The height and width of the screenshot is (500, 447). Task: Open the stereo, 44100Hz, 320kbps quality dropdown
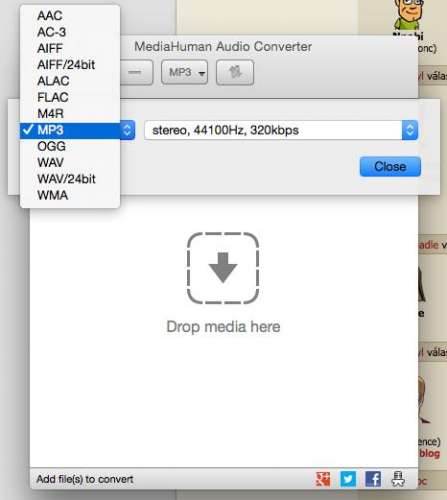281,130
